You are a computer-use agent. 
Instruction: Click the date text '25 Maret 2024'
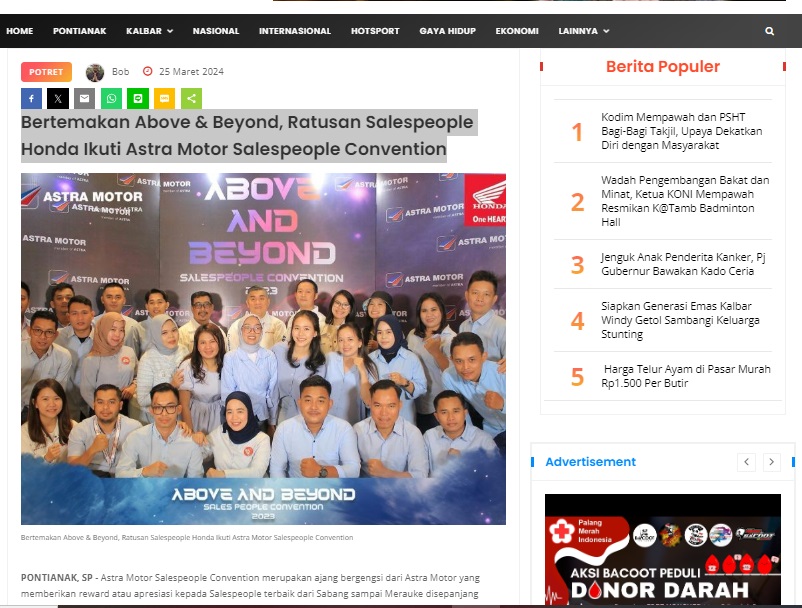click(x=191, y=72)
